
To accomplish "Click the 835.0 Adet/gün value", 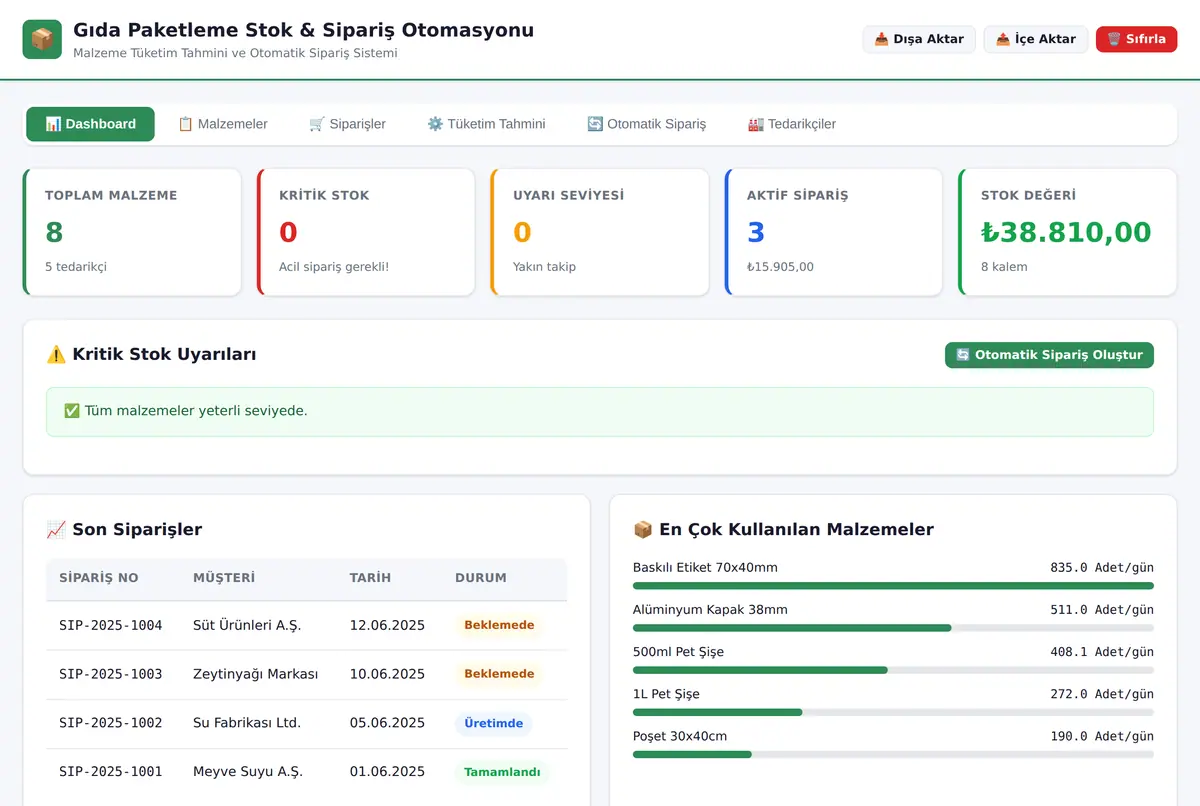I will tap(1102, 568).
